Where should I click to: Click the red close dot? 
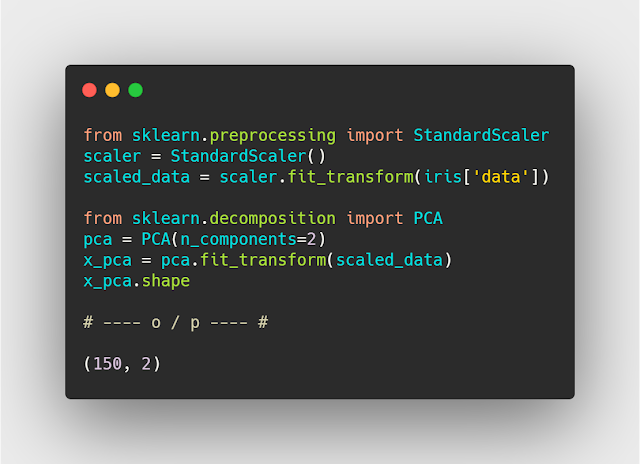pyautogui.click(x=90, y=90)
